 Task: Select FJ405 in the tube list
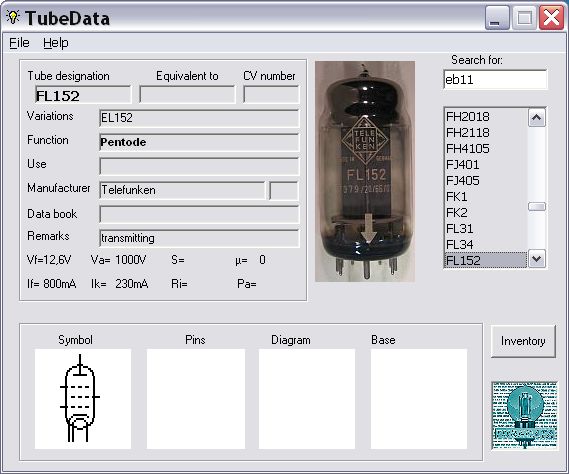click(x=486, y=180)
